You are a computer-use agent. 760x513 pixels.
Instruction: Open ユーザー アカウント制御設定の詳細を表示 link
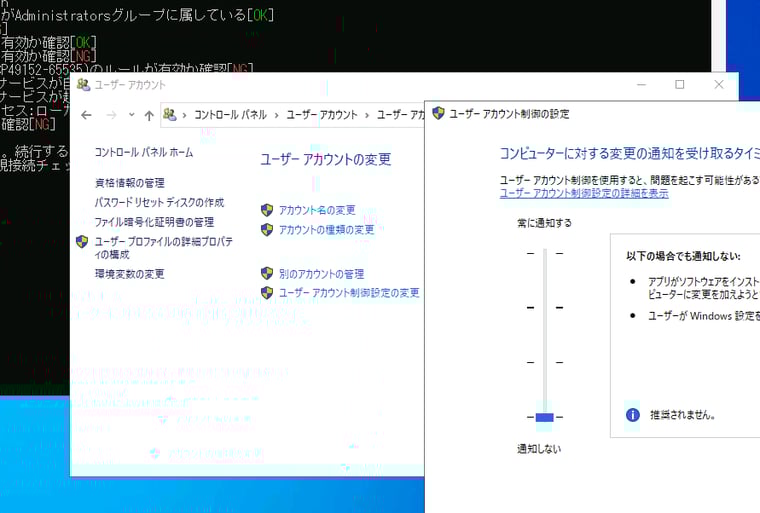click(x=584, y=193)
